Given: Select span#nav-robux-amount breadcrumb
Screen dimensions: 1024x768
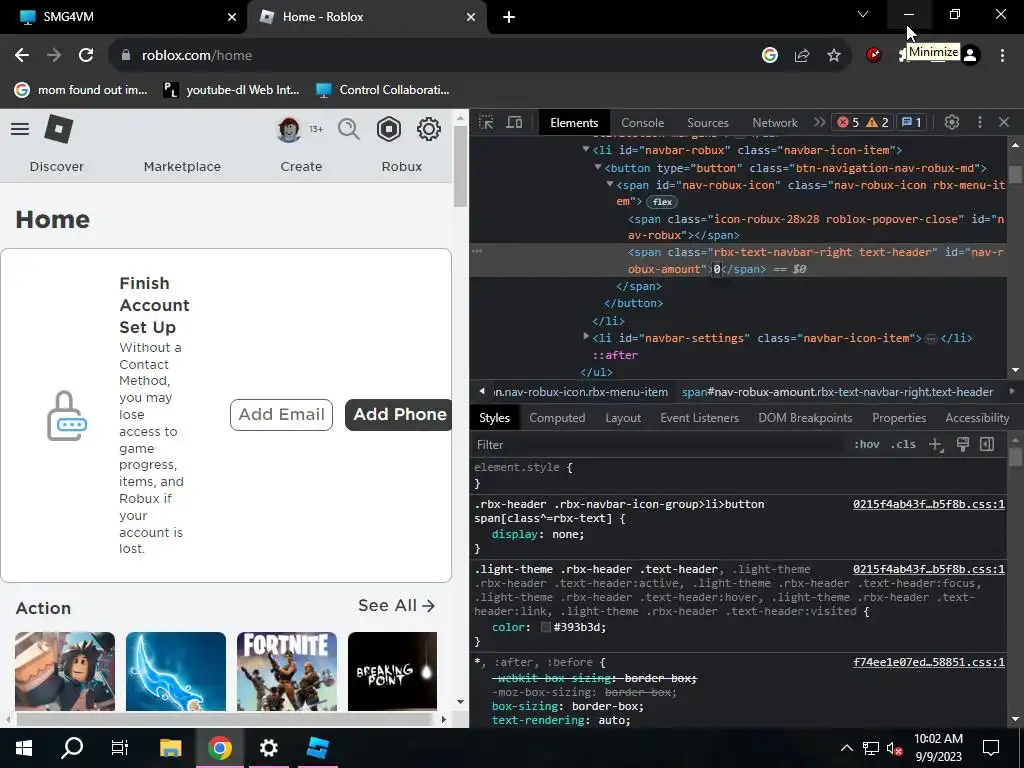Looking at the screenshot, I should click(x=837, y=392).
